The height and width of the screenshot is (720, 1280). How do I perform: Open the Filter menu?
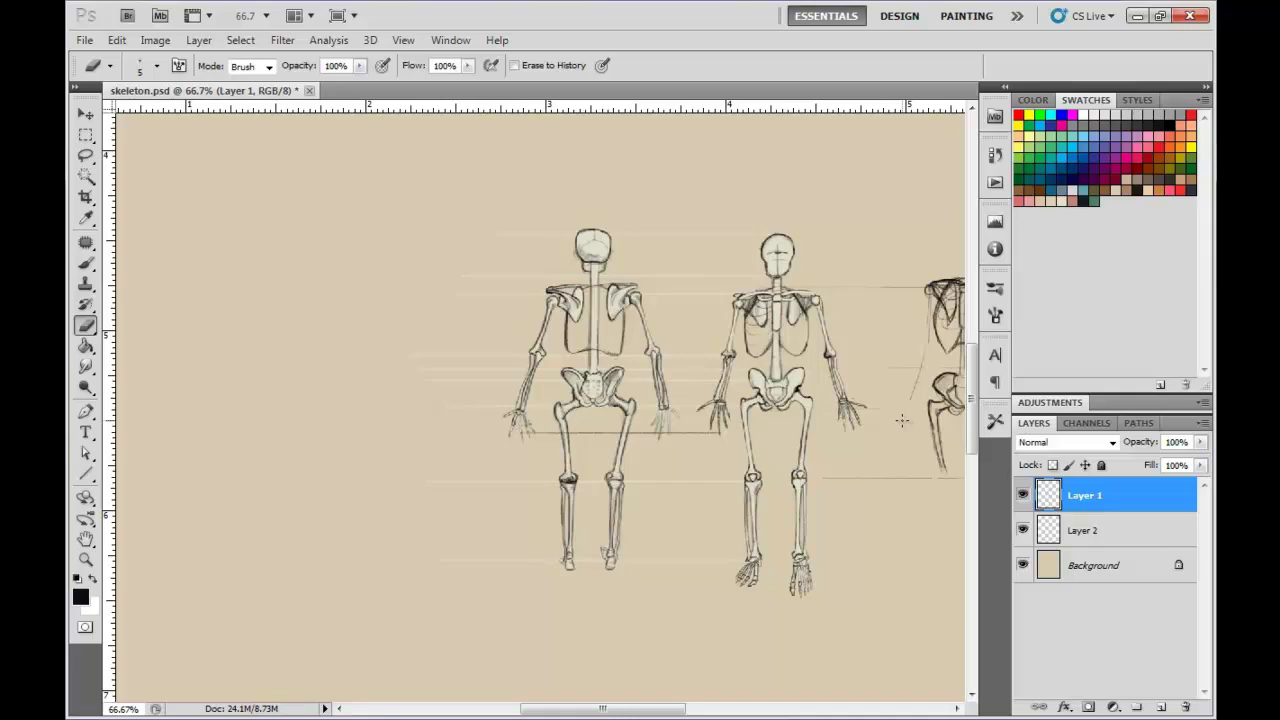click(282, 40)
